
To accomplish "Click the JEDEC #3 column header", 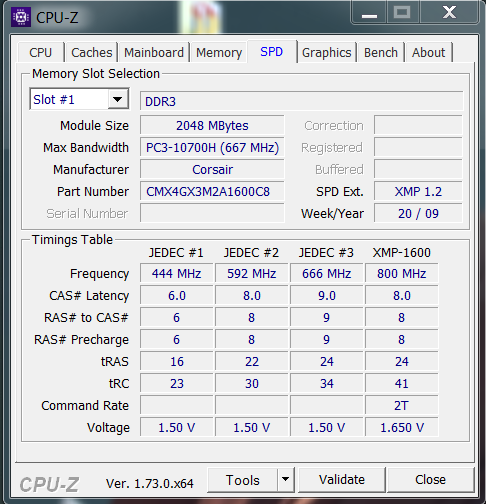I will (326, 253).
